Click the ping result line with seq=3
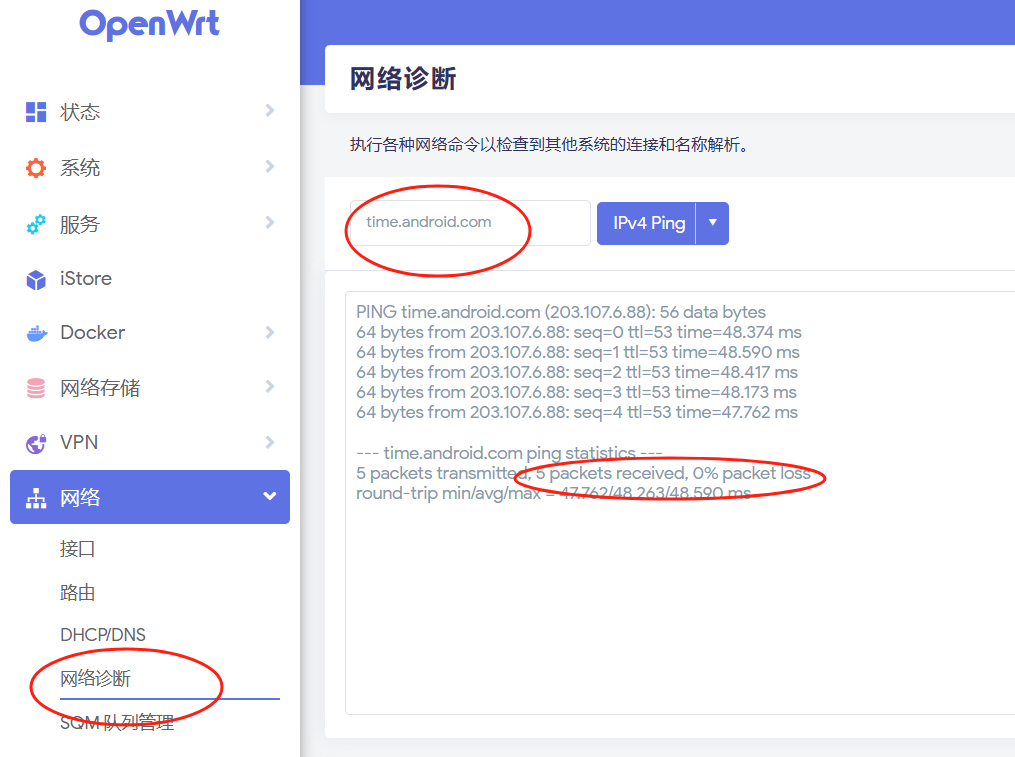Viewport: 1015px width, 757px height. pos(576,392)
